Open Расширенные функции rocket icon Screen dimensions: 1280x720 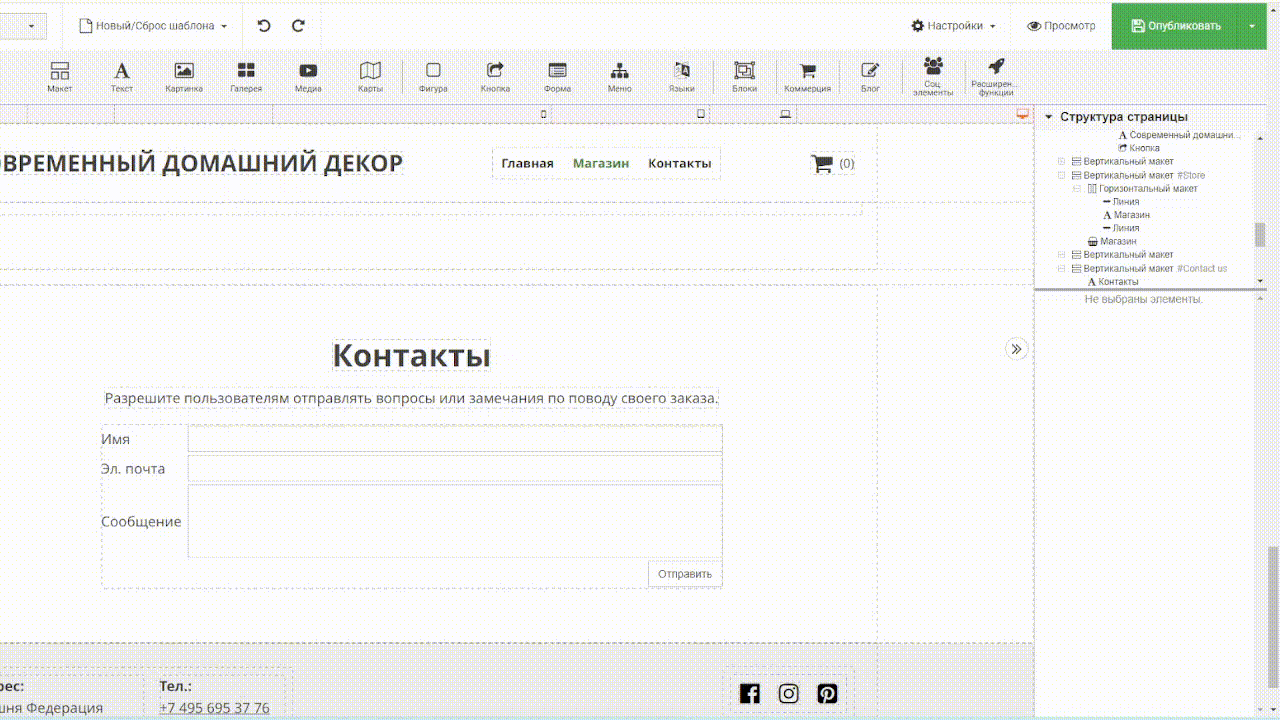995,76
